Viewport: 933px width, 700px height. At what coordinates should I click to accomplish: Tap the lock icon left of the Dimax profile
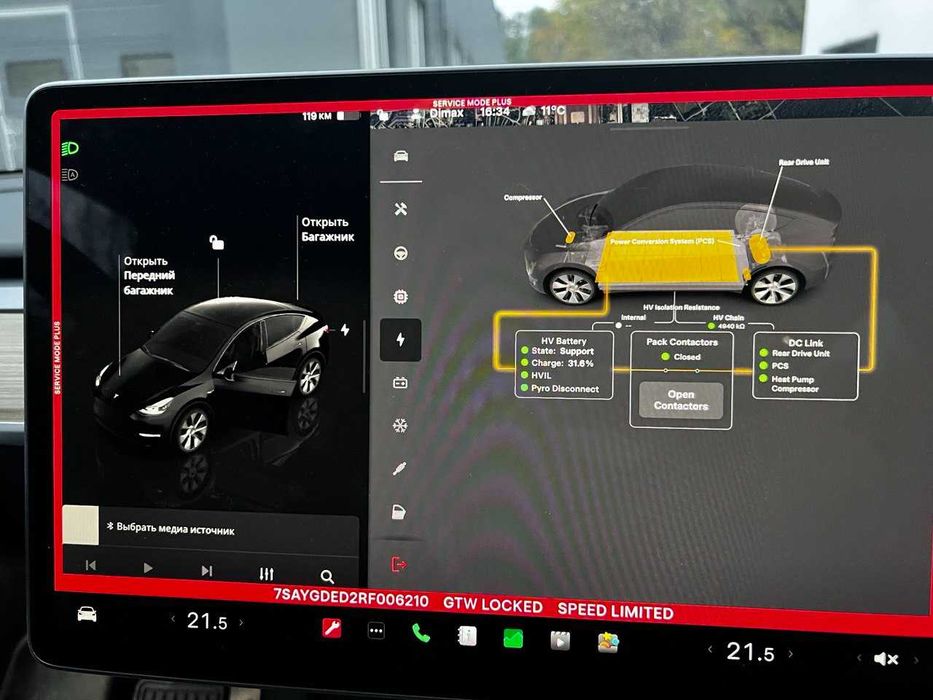383,115
